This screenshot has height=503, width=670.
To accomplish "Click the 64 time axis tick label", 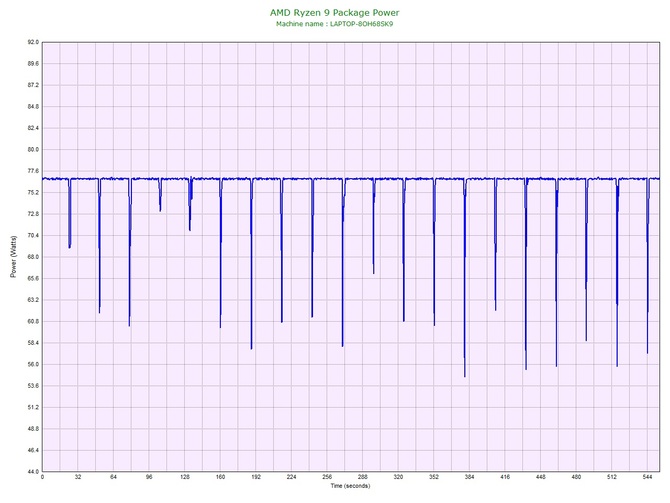I will pyautogui.click(x=113, y=477).
